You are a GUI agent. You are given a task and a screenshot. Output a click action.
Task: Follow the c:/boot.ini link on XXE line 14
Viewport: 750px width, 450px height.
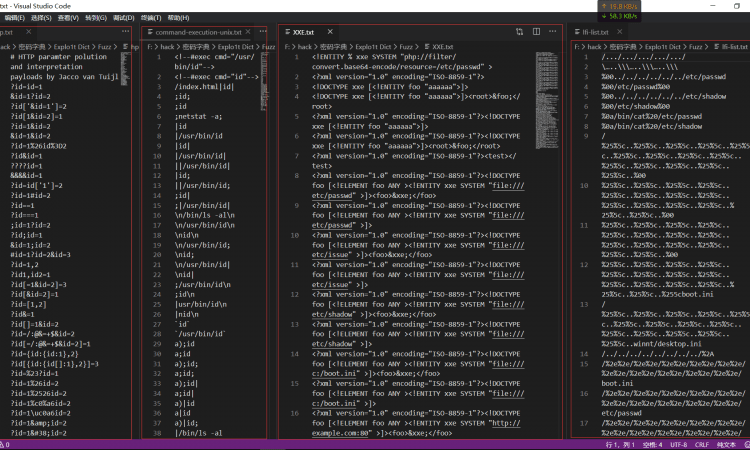click(334, 373)
